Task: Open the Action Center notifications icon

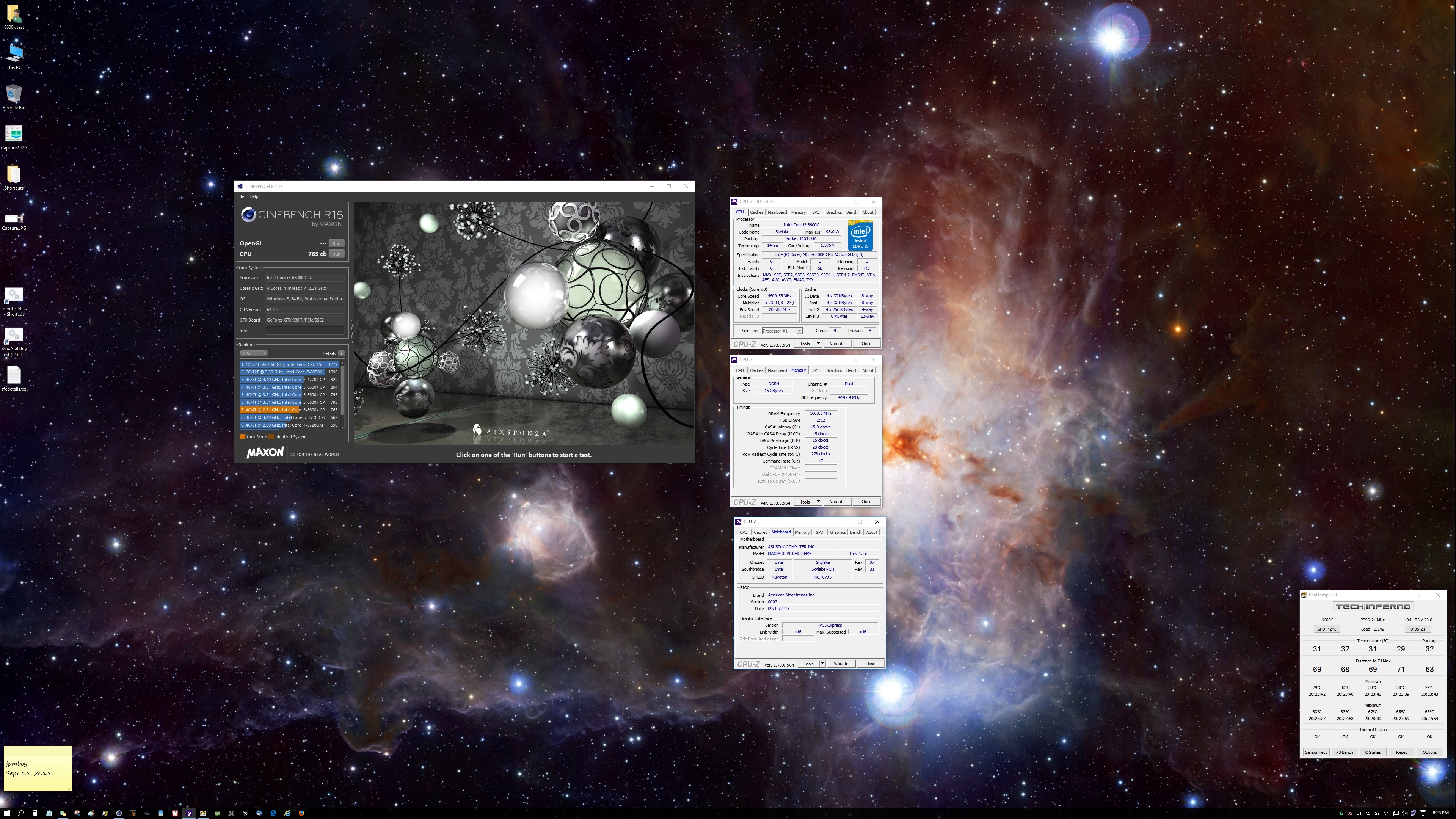Action: click(1423, 813)
